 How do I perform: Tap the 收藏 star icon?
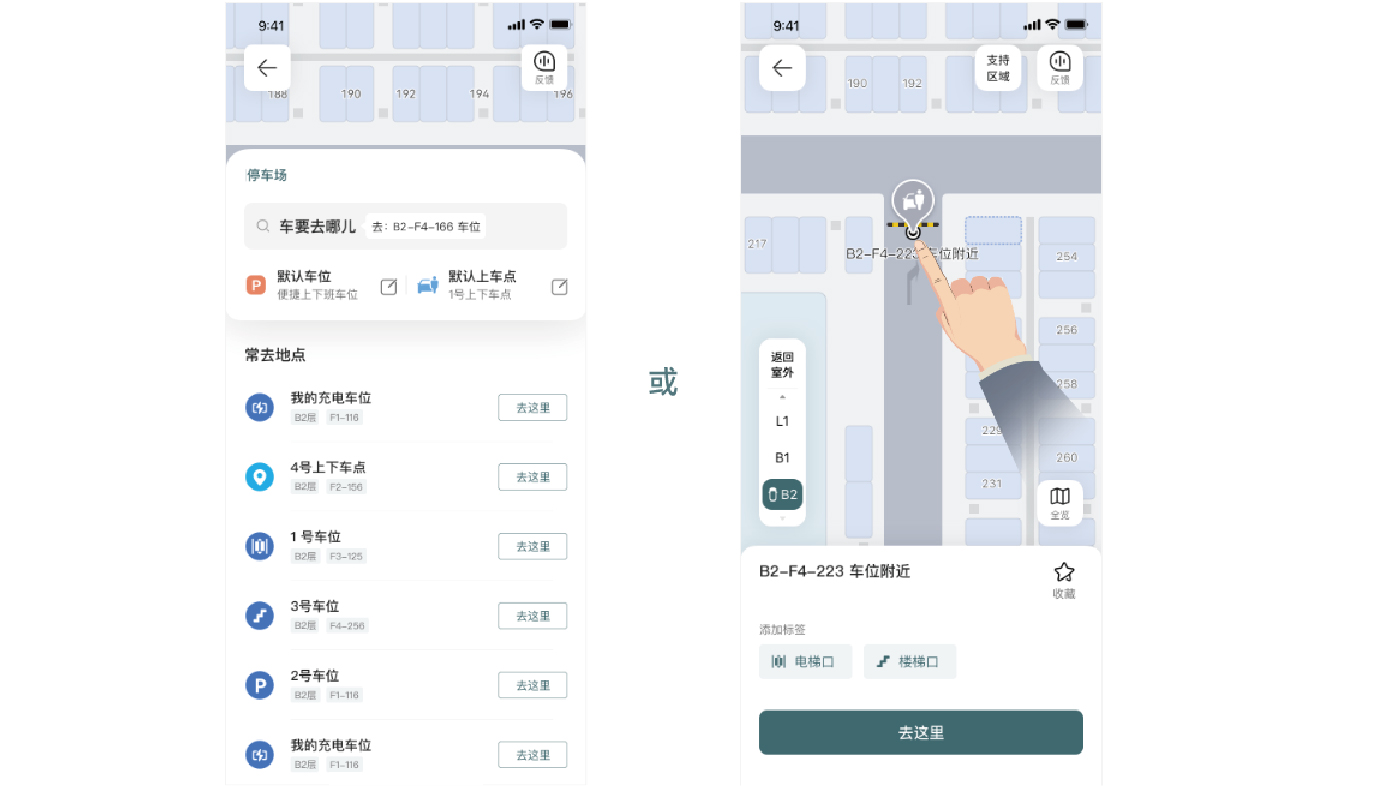[x=1064, y=580]
